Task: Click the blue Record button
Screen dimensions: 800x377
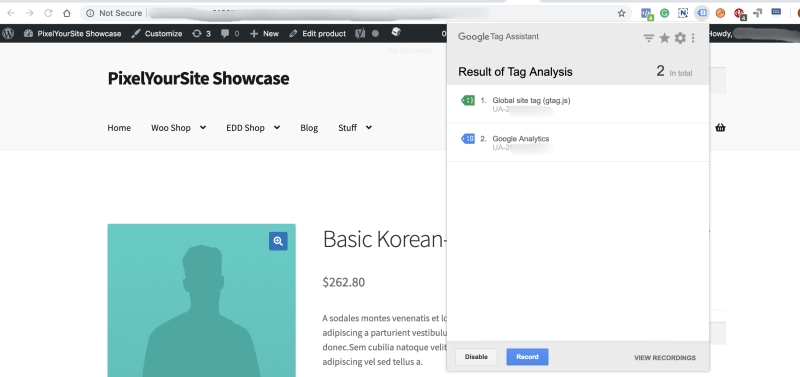Action: coord(527,357)
